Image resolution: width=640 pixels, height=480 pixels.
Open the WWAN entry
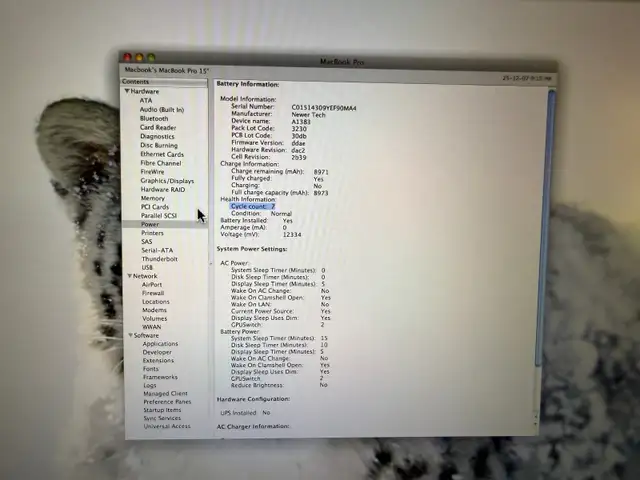point(151,327)
